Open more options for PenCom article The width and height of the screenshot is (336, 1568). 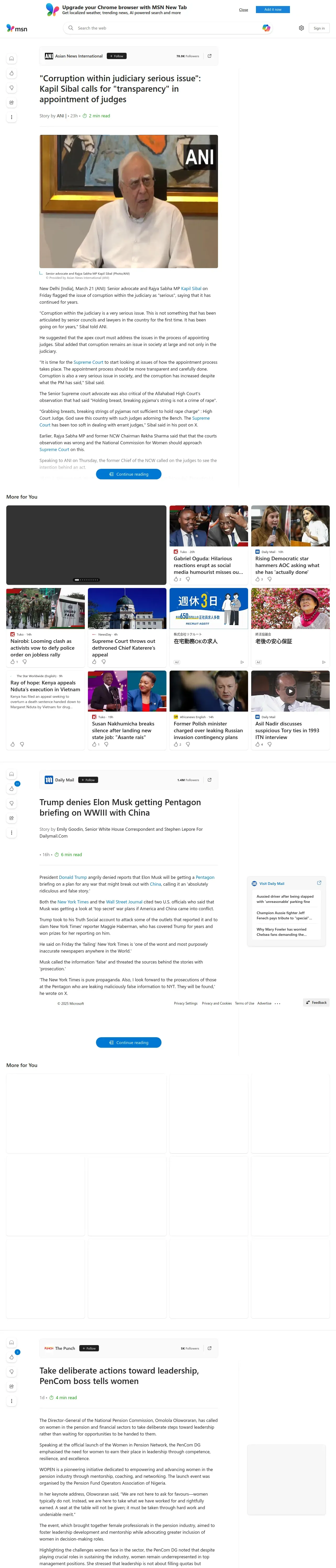coord(12,1401)
